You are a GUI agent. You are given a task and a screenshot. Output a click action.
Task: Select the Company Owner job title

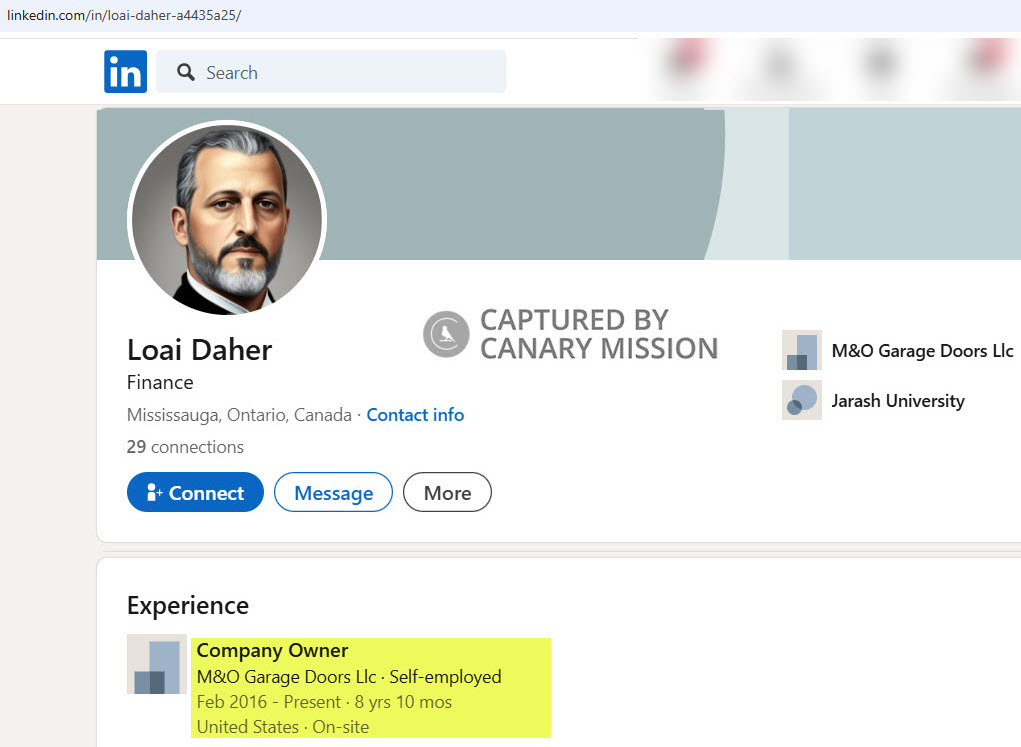[x=272, y=651]
